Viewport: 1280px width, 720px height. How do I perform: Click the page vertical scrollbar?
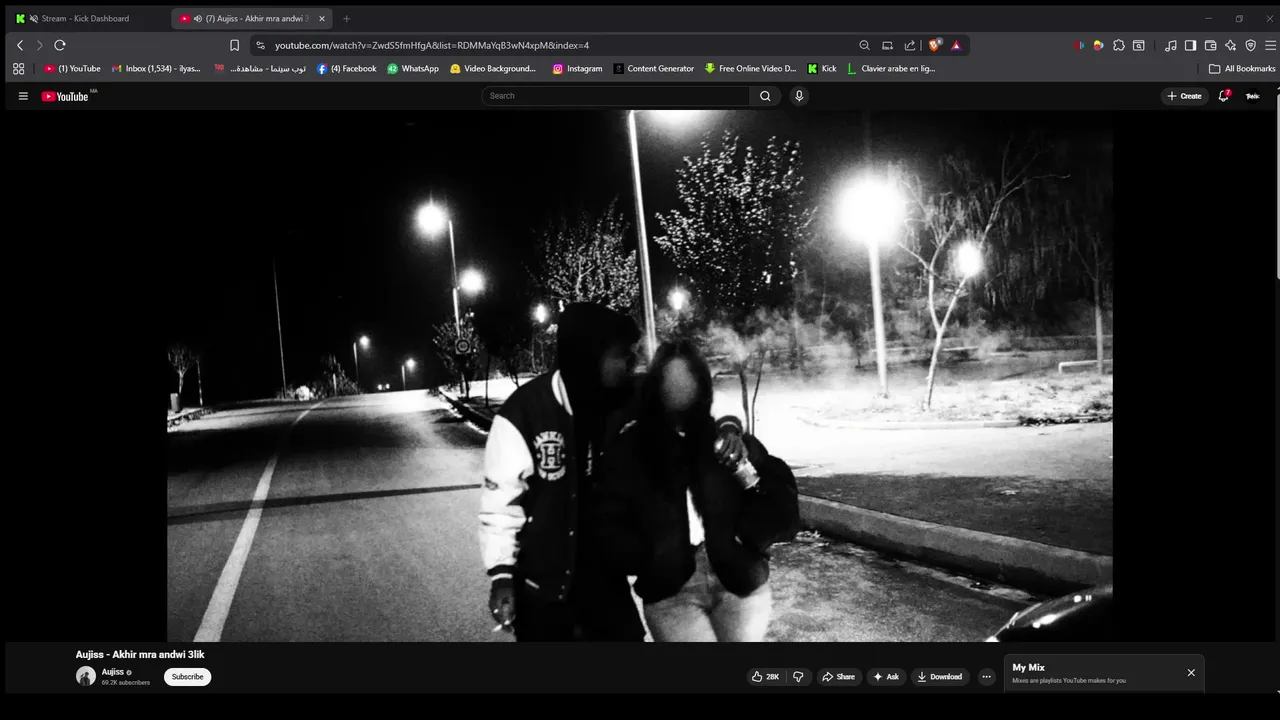[1276, 185]
